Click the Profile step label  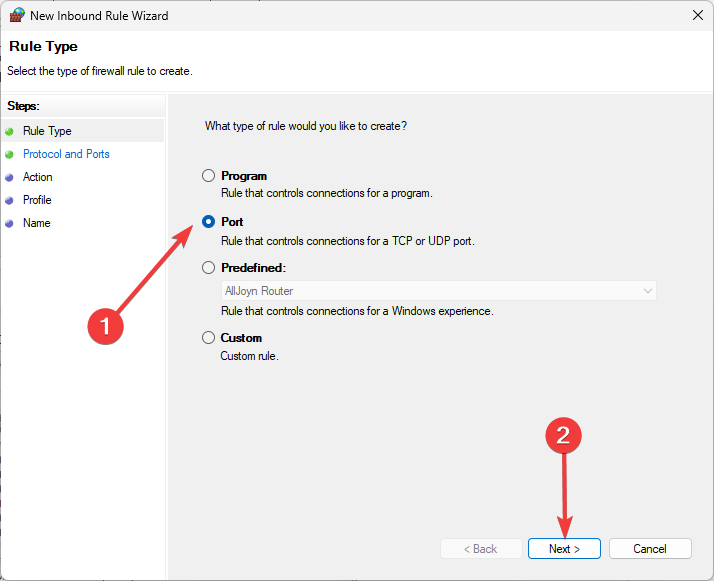37,200
